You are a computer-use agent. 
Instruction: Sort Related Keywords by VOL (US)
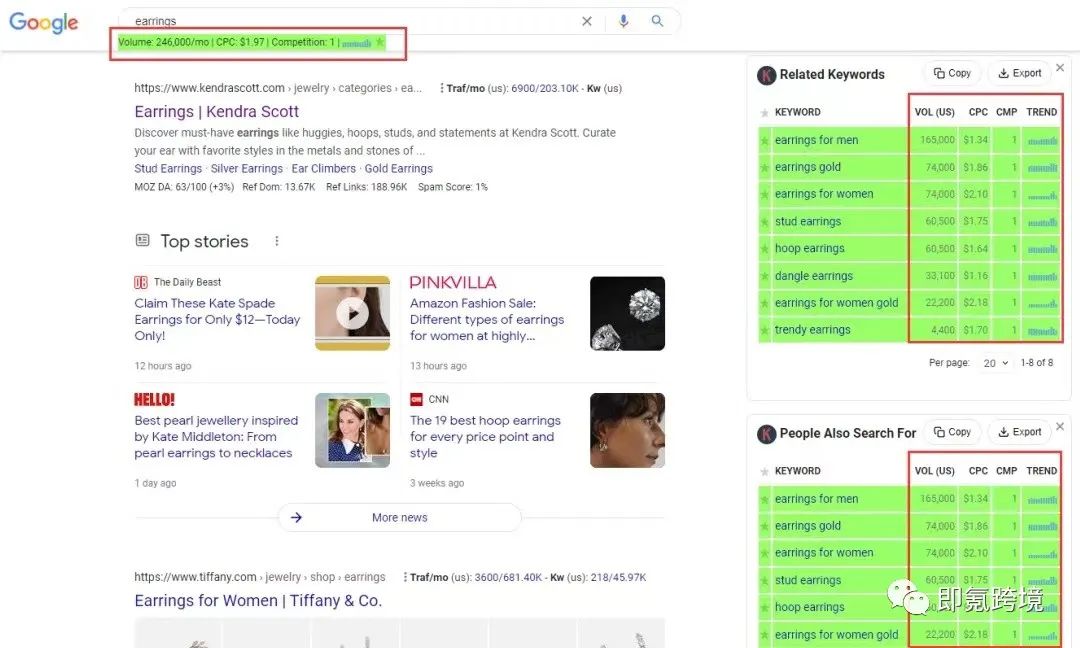934,112
